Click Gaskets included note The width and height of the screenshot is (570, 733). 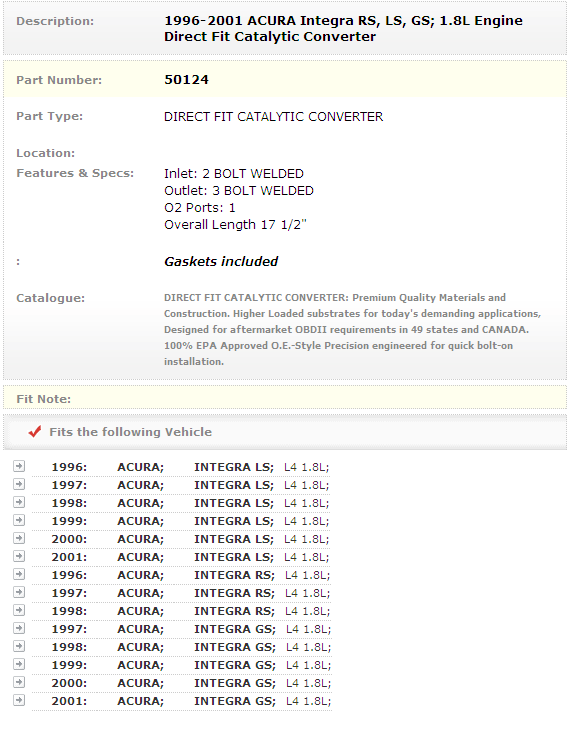point(221,261)
